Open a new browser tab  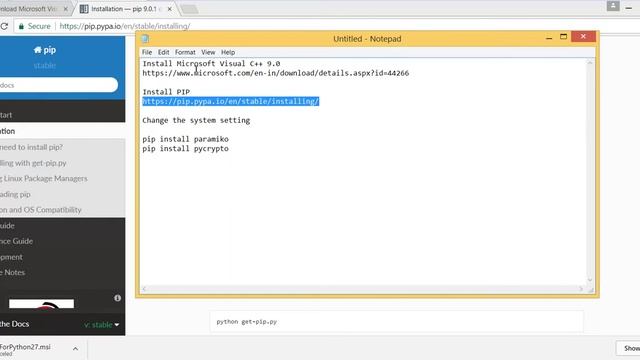pos(189,9)
